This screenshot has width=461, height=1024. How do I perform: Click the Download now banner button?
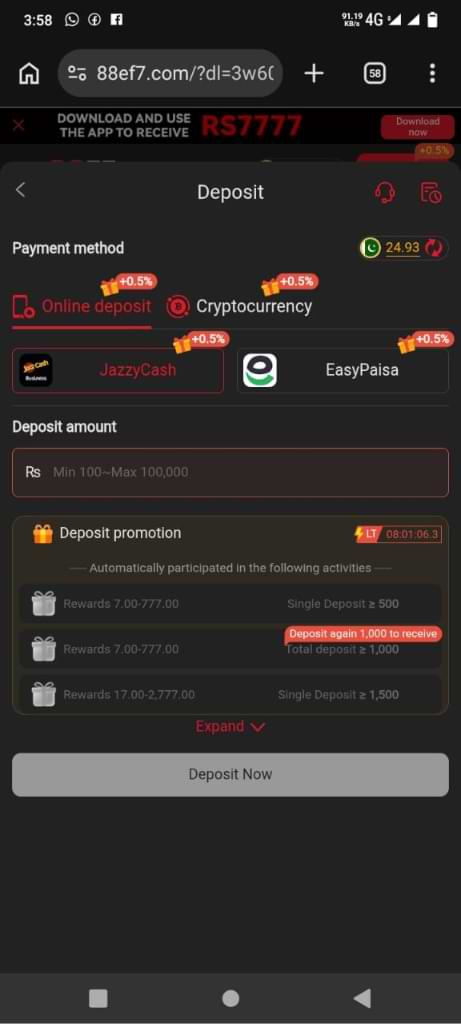pyautogui.click(x=417, y=127)
